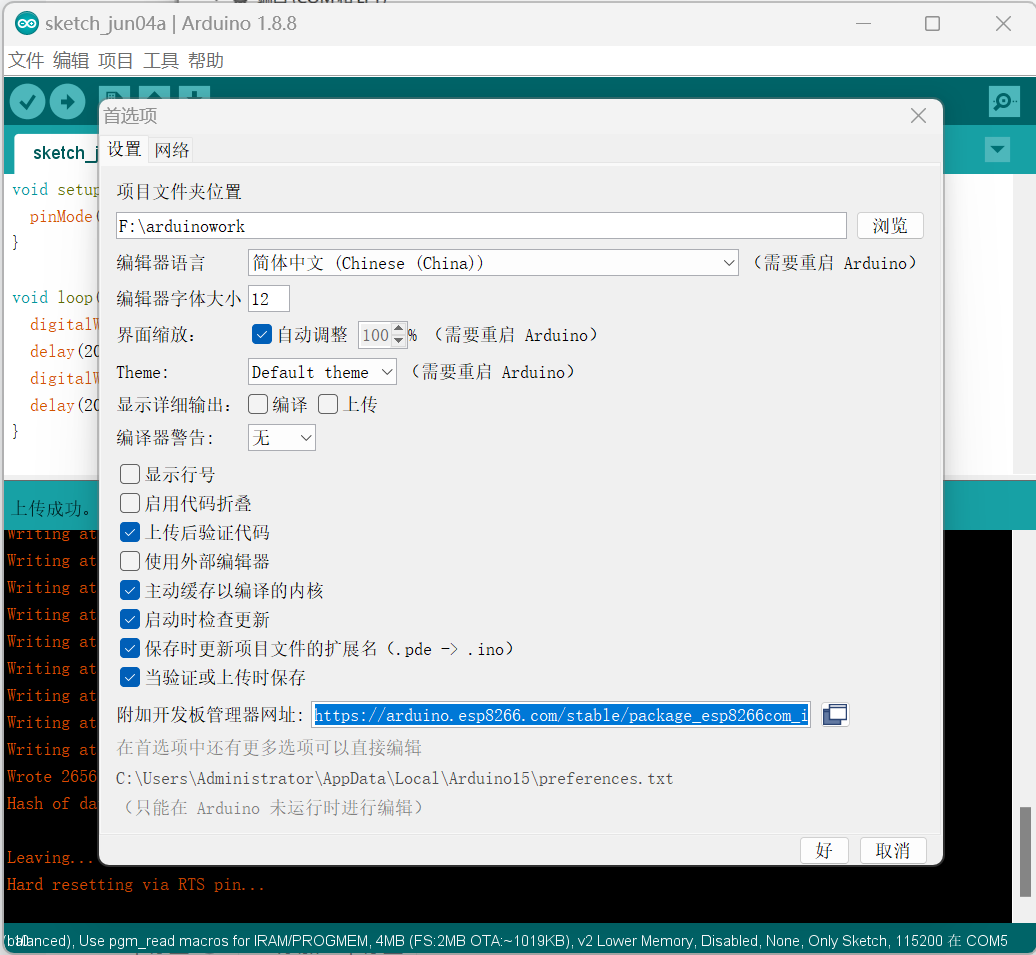The height and width of the screenshot is (955, 1036).
Task: Open the preferences.txt file path link
Action: point(394,779)
